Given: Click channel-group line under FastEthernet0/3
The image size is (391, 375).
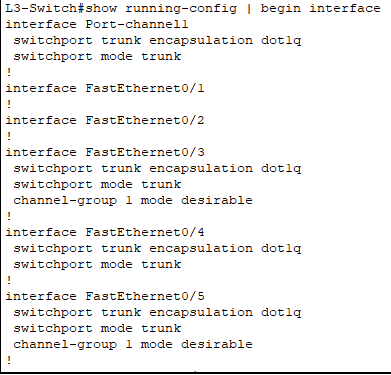Looking at the screenshot, I should point(133,201).
